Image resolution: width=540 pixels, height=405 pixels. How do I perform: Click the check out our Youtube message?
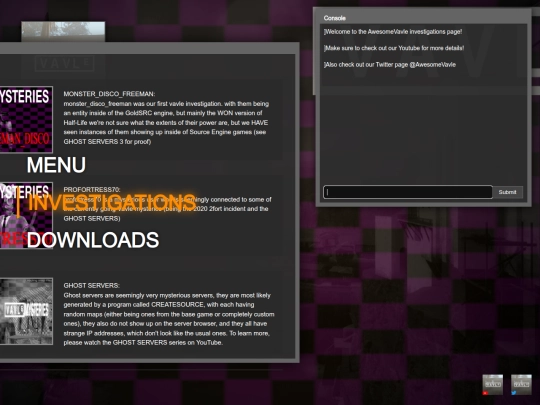point(394,48)
